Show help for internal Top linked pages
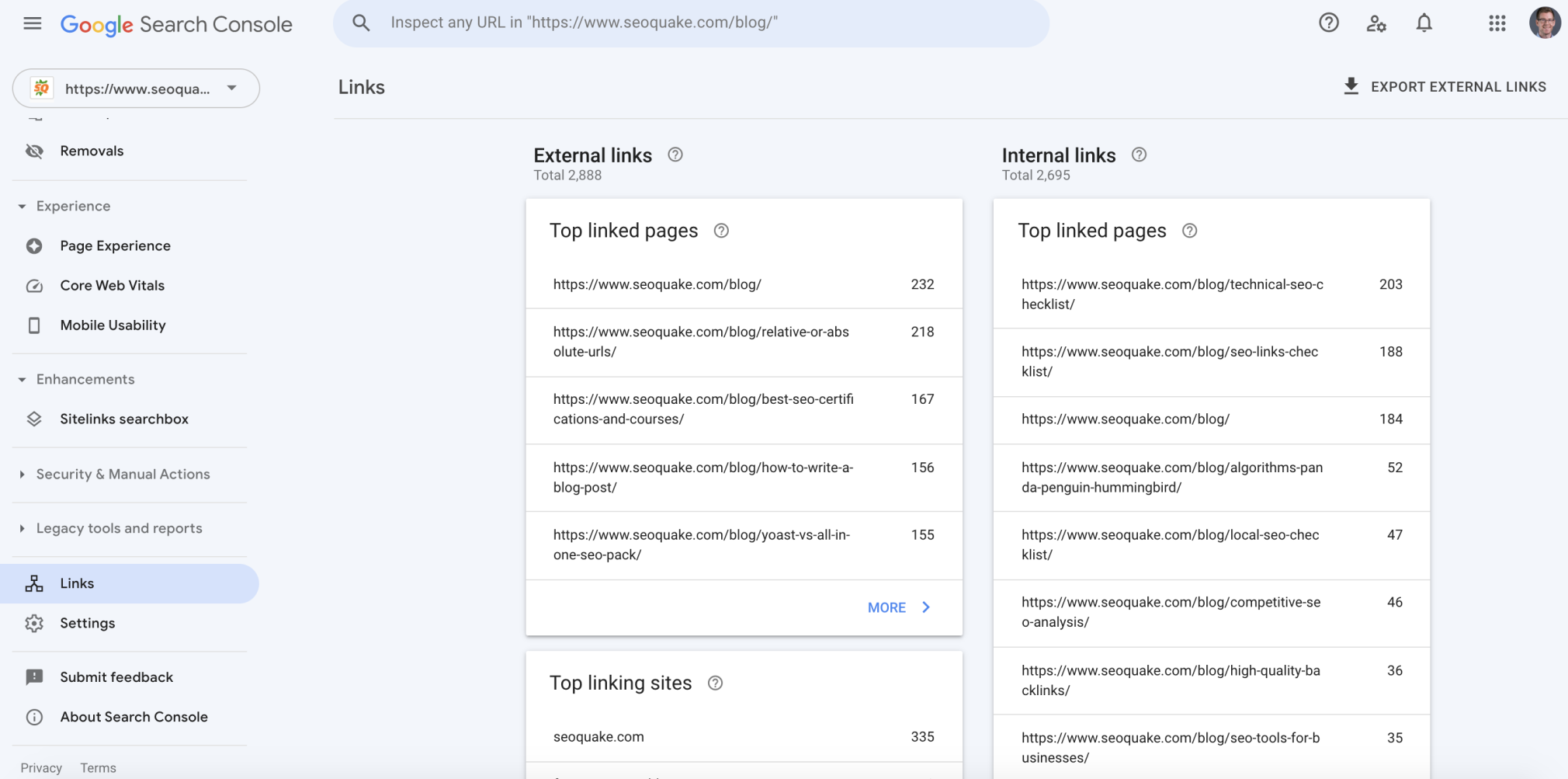This screenshot has height=779, width=1568. click(x=1189, y=231)
